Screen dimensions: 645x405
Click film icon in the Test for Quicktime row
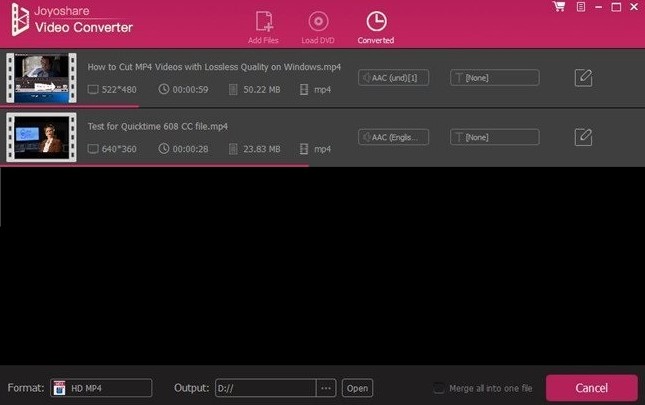click(304, 149)
